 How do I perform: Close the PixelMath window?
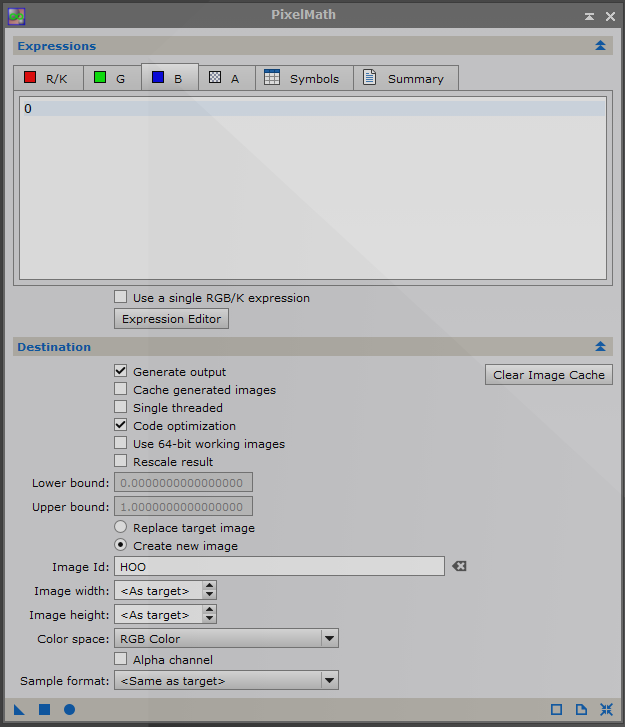[x=610, y=17]
